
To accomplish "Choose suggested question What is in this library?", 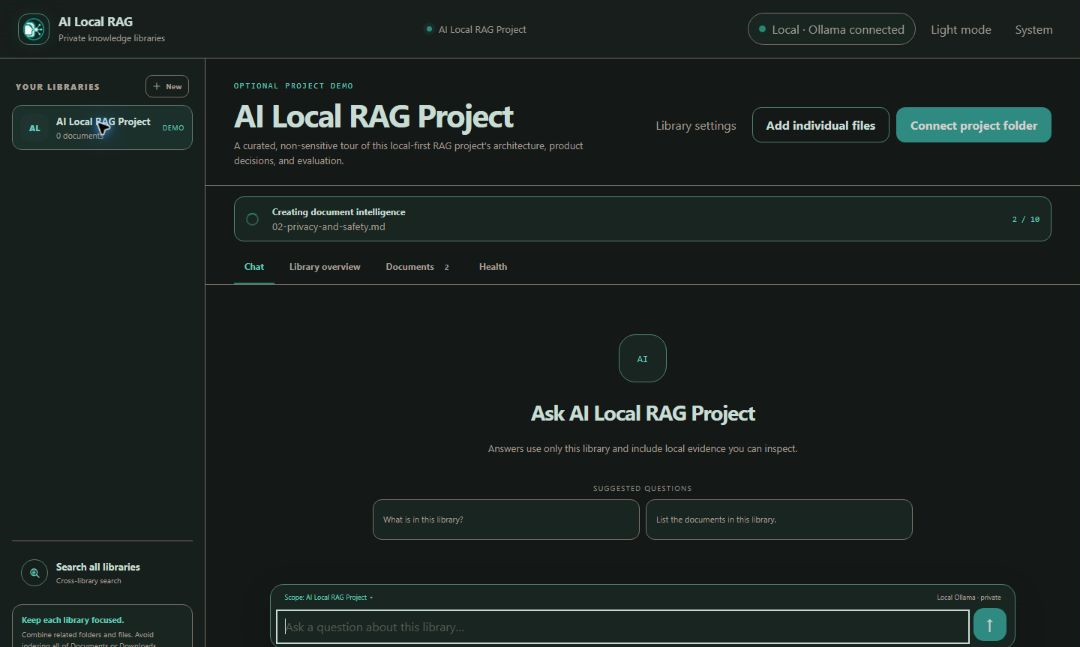I will point(506,520).
